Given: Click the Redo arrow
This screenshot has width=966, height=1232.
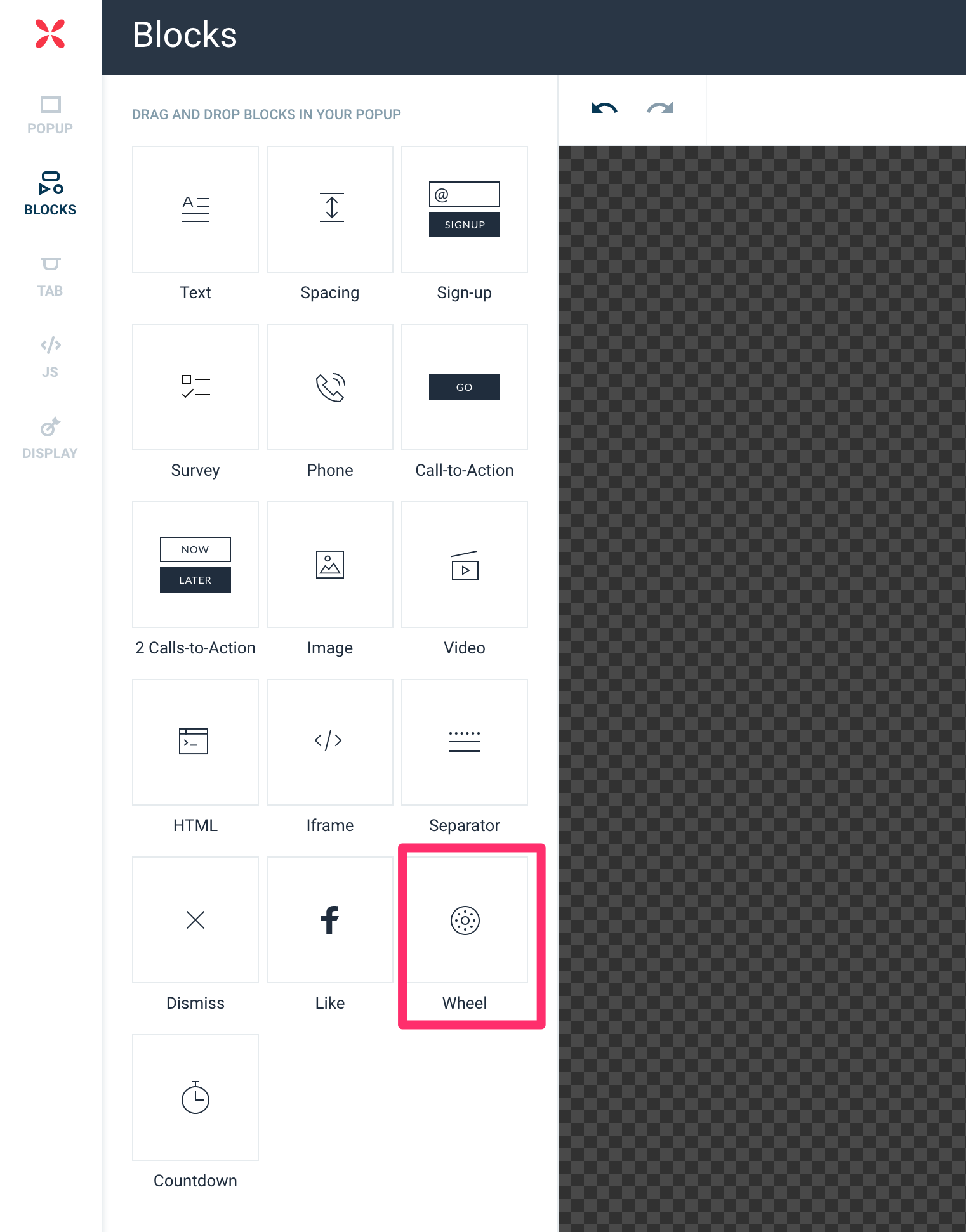Looking at the screenshot, I should coord(659,108).
